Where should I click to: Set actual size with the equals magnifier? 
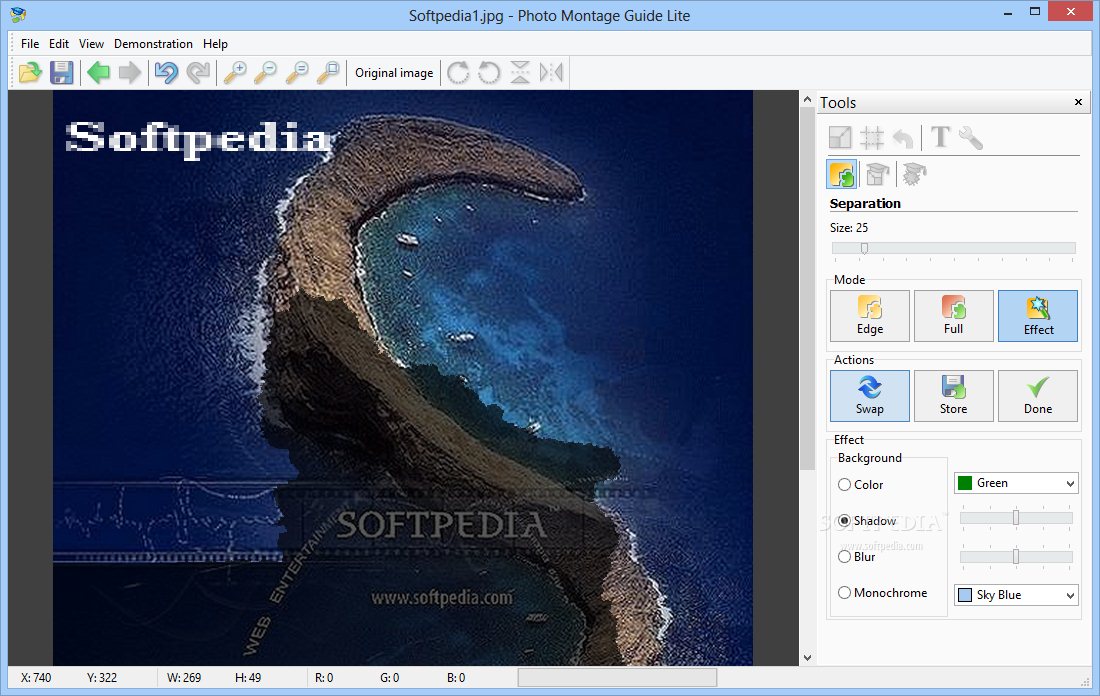(x=297, y=72)
